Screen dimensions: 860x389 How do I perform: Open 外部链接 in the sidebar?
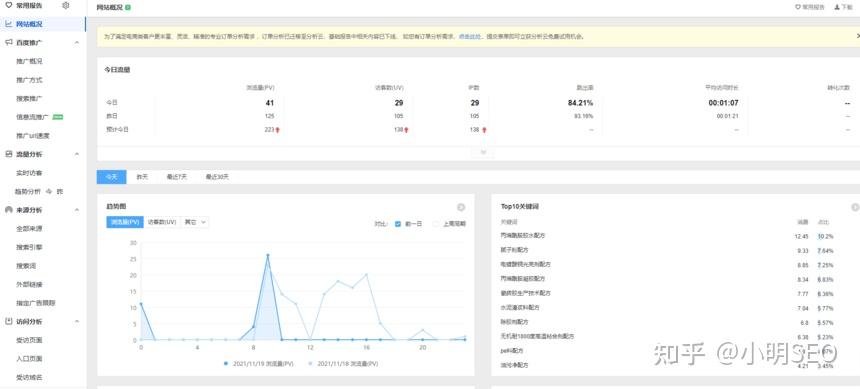[29, 284]
